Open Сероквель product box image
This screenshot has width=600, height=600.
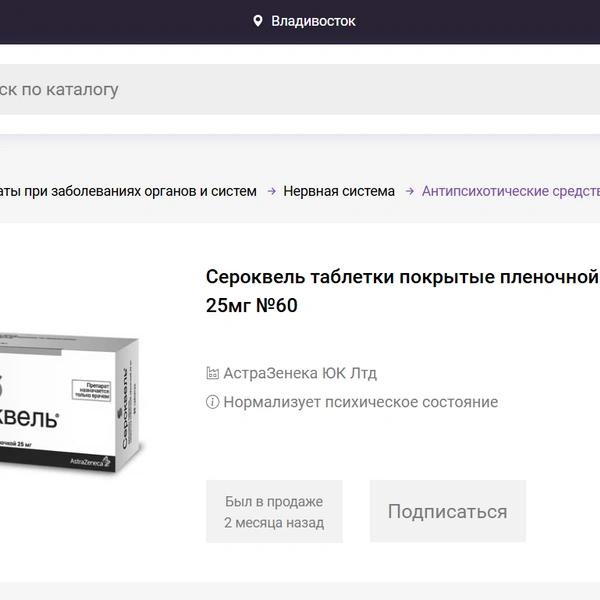[x=71, y=403]
